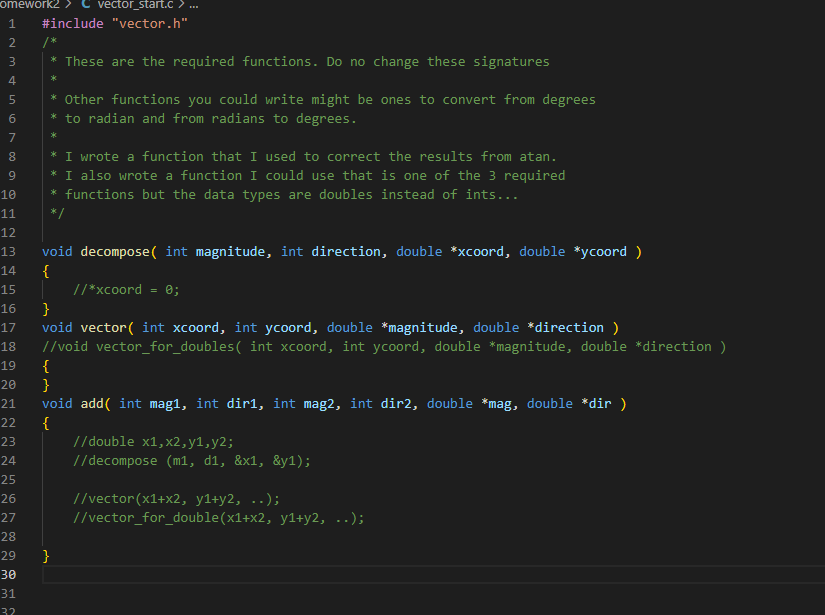Click the //*xcoord = 0; comment
825x615 pixels.
click(126, 290)
